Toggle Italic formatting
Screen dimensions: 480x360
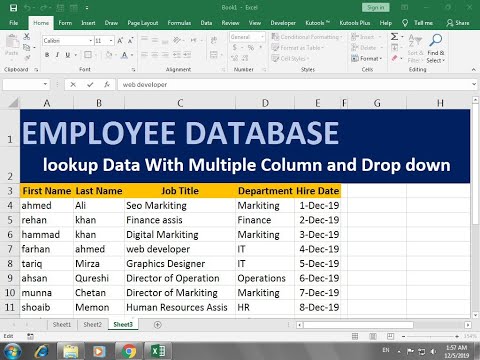[x=57, y=55]
